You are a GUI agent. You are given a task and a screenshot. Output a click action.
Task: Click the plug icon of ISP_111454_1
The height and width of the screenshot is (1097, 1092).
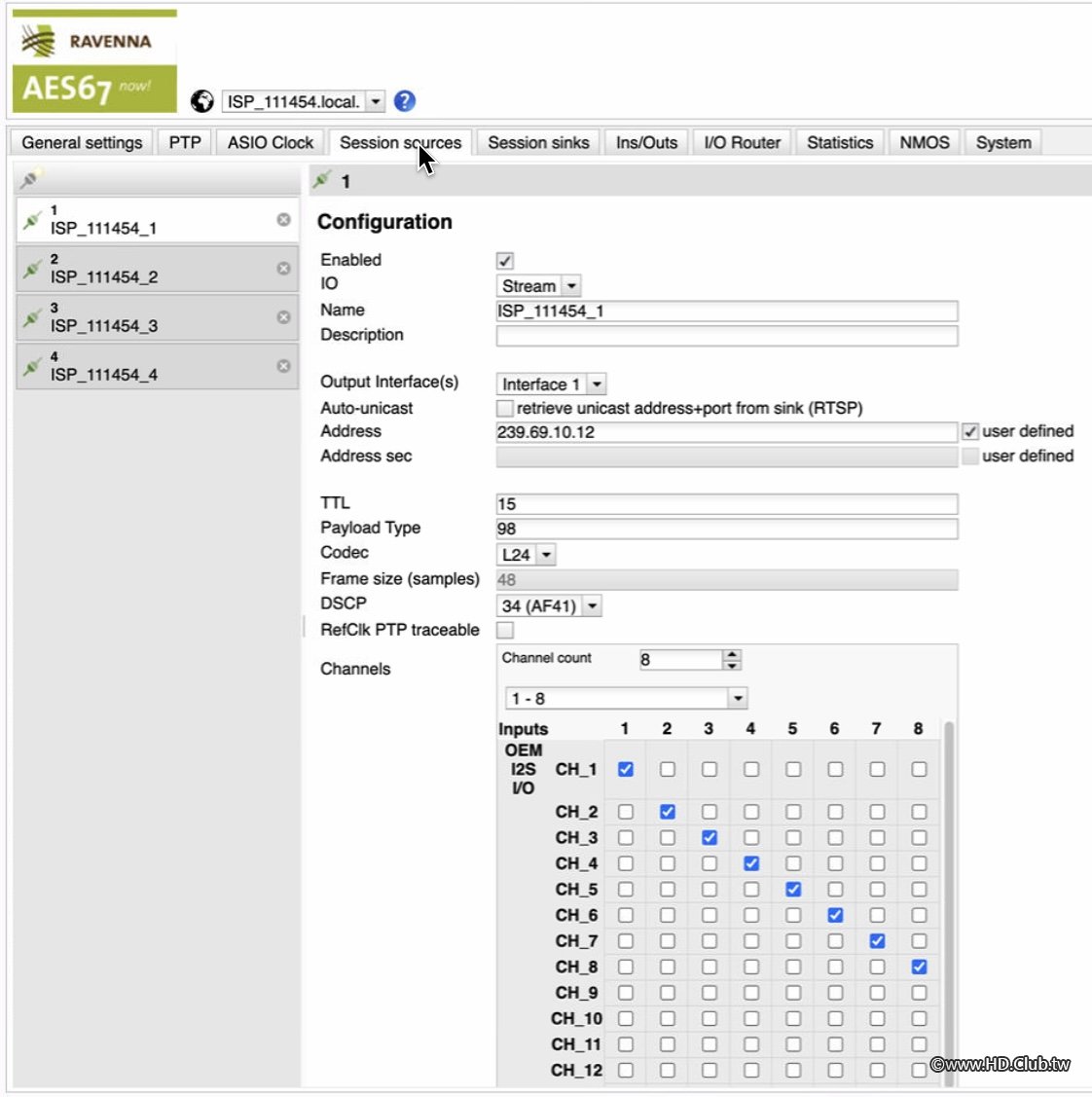pos(31,222)
